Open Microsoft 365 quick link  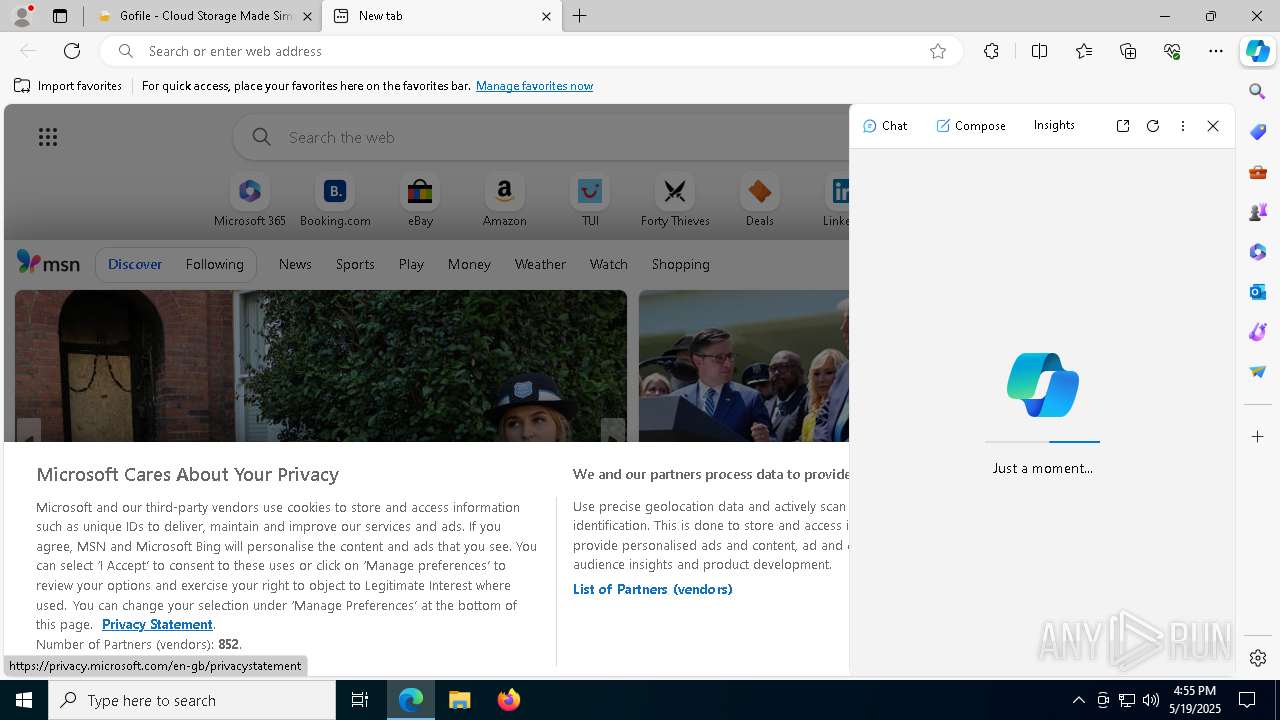pos(250,201)
